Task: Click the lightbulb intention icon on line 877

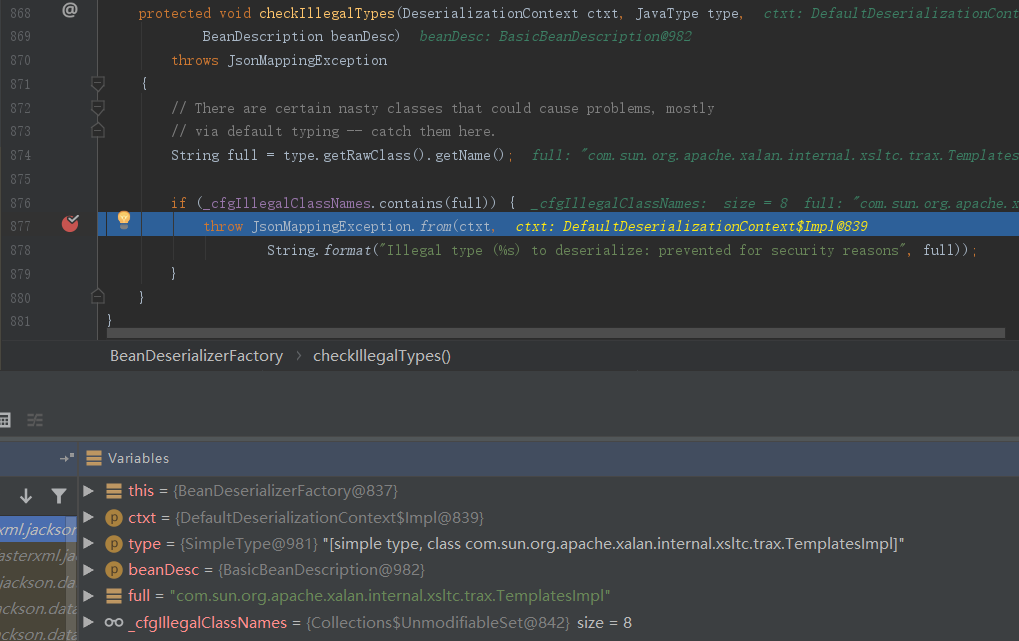Action: tap(124, 219)
